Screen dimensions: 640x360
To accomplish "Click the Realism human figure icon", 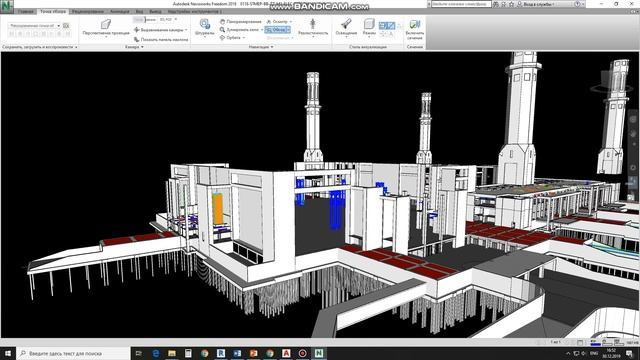I will (313, 24).
